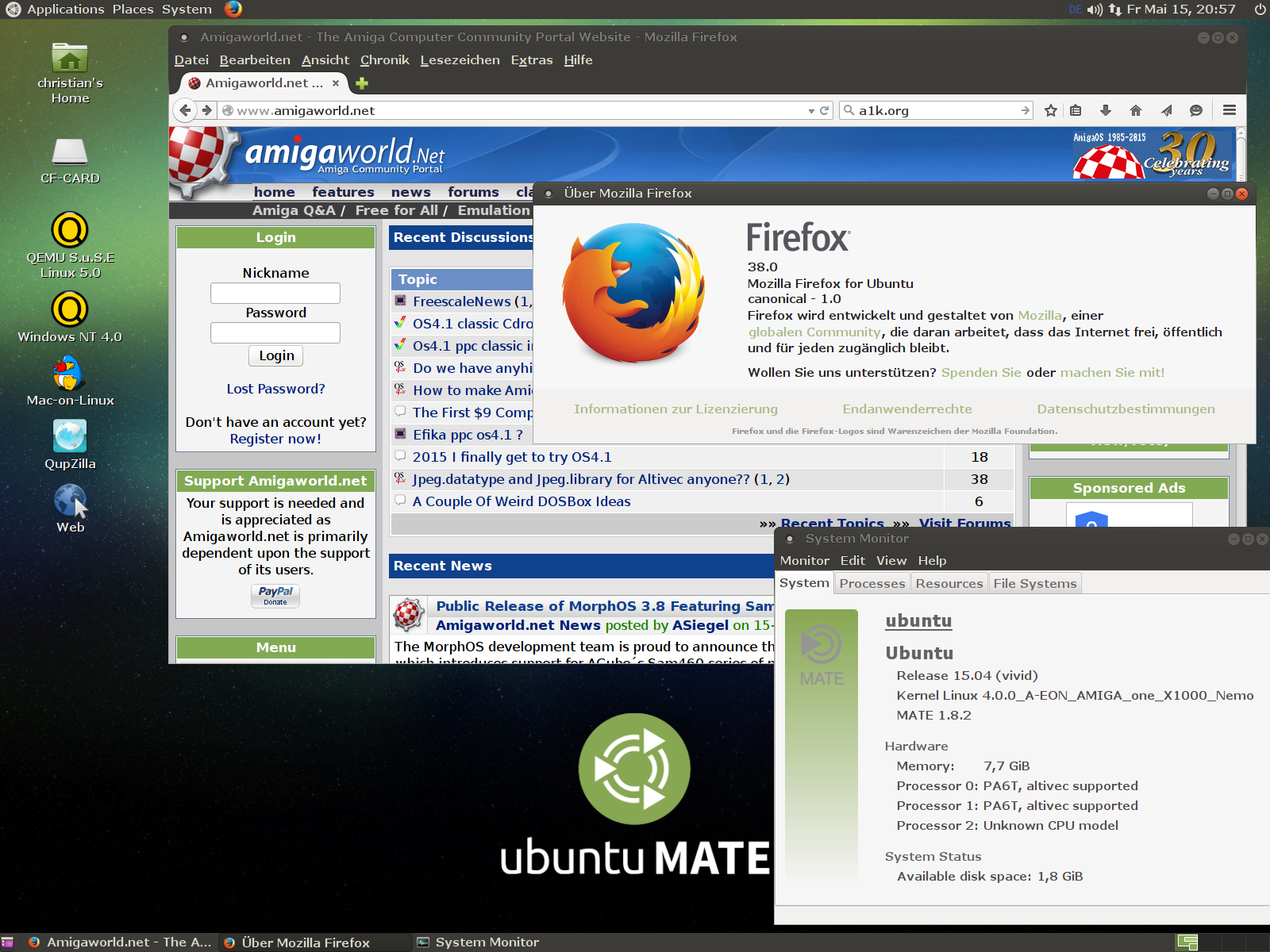Screen dimensions: 1270x952
Task: Open a new tab with plus icon
Action: pyautogui.click(x=362, y=83)
